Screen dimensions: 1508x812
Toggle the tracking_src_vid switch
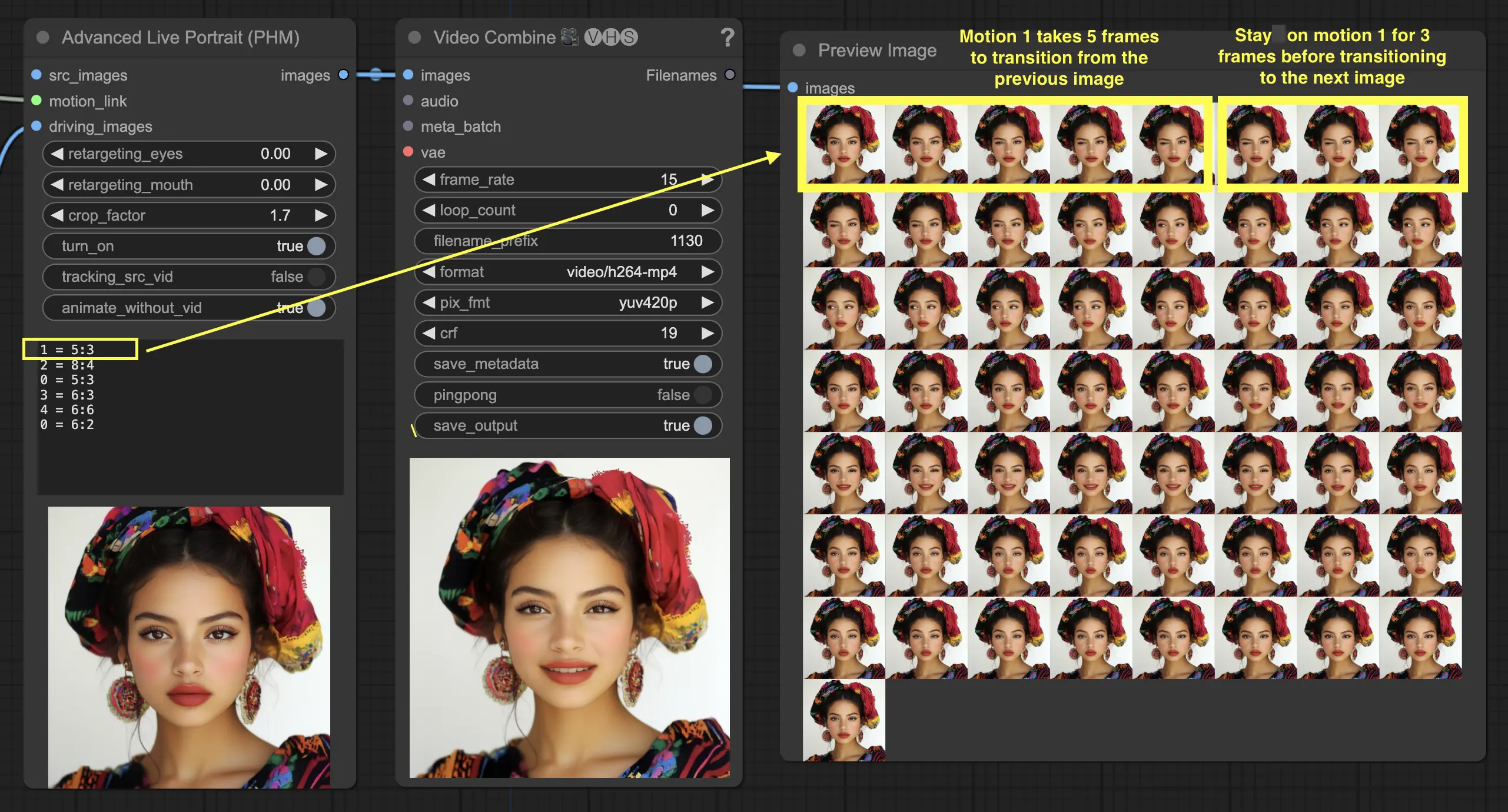tap(317, 277)
